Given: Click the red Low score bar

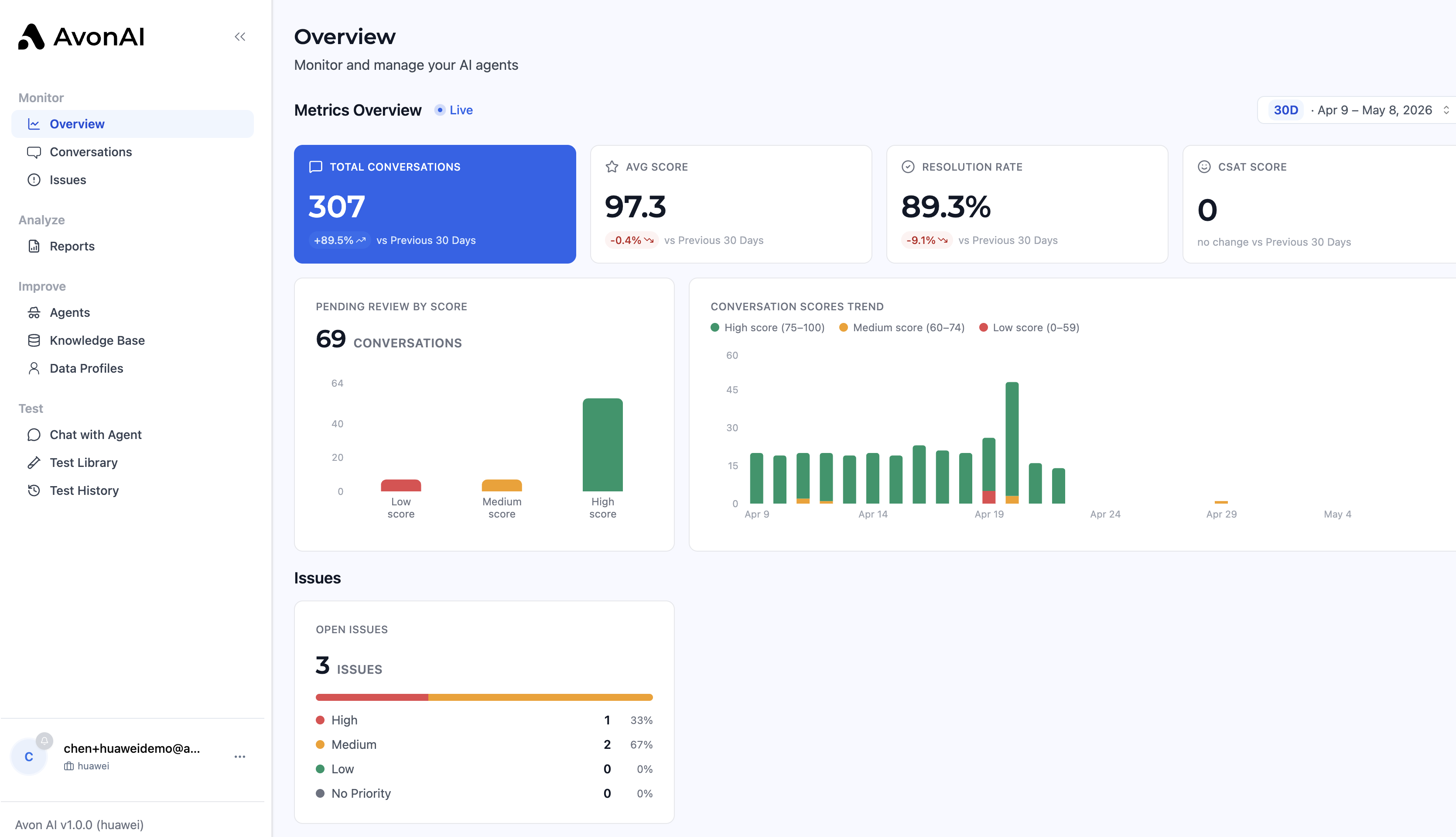Looking at the screenshot, I should (401, 485).
